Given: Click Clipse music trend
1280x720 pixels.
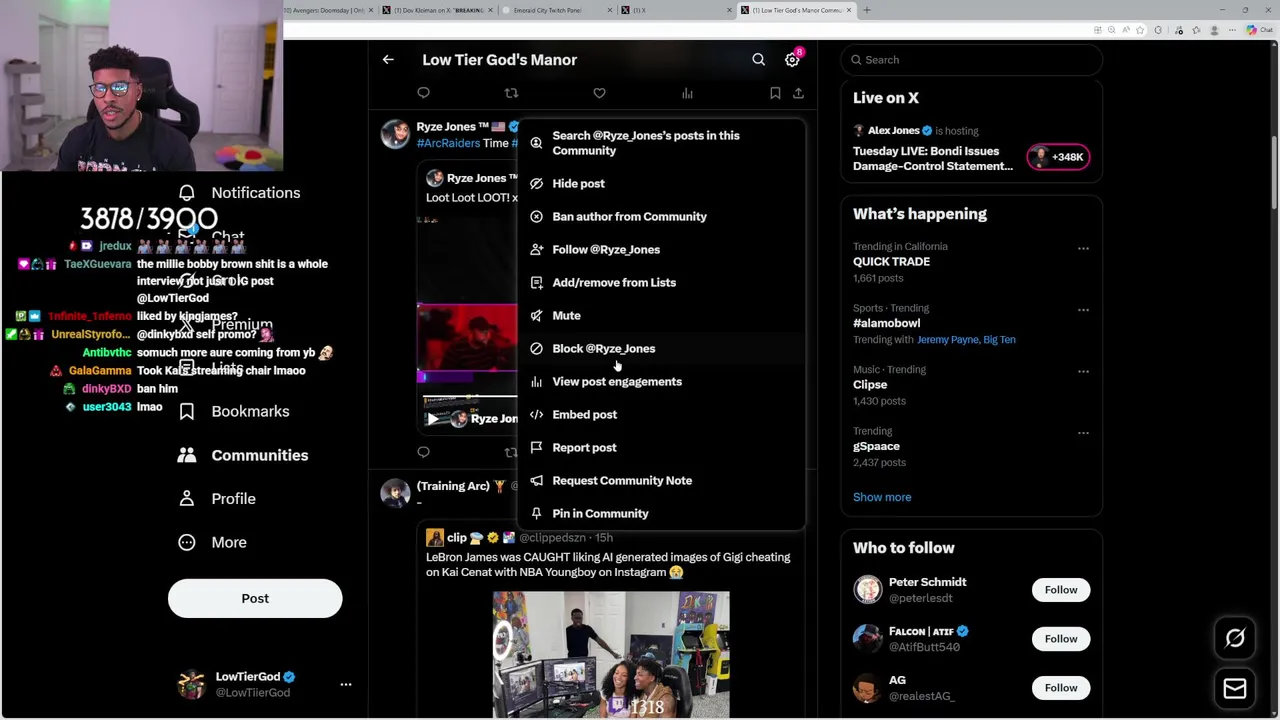Looking at the screenshot, I should point(870,385).
